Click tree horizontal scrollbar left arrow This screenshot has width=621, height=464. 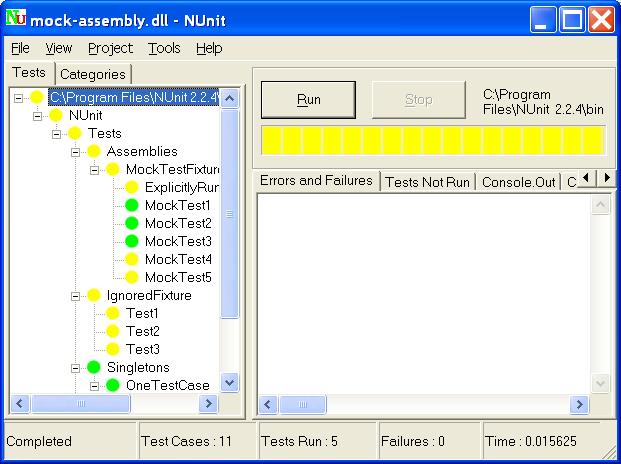(x=20, y=404)
